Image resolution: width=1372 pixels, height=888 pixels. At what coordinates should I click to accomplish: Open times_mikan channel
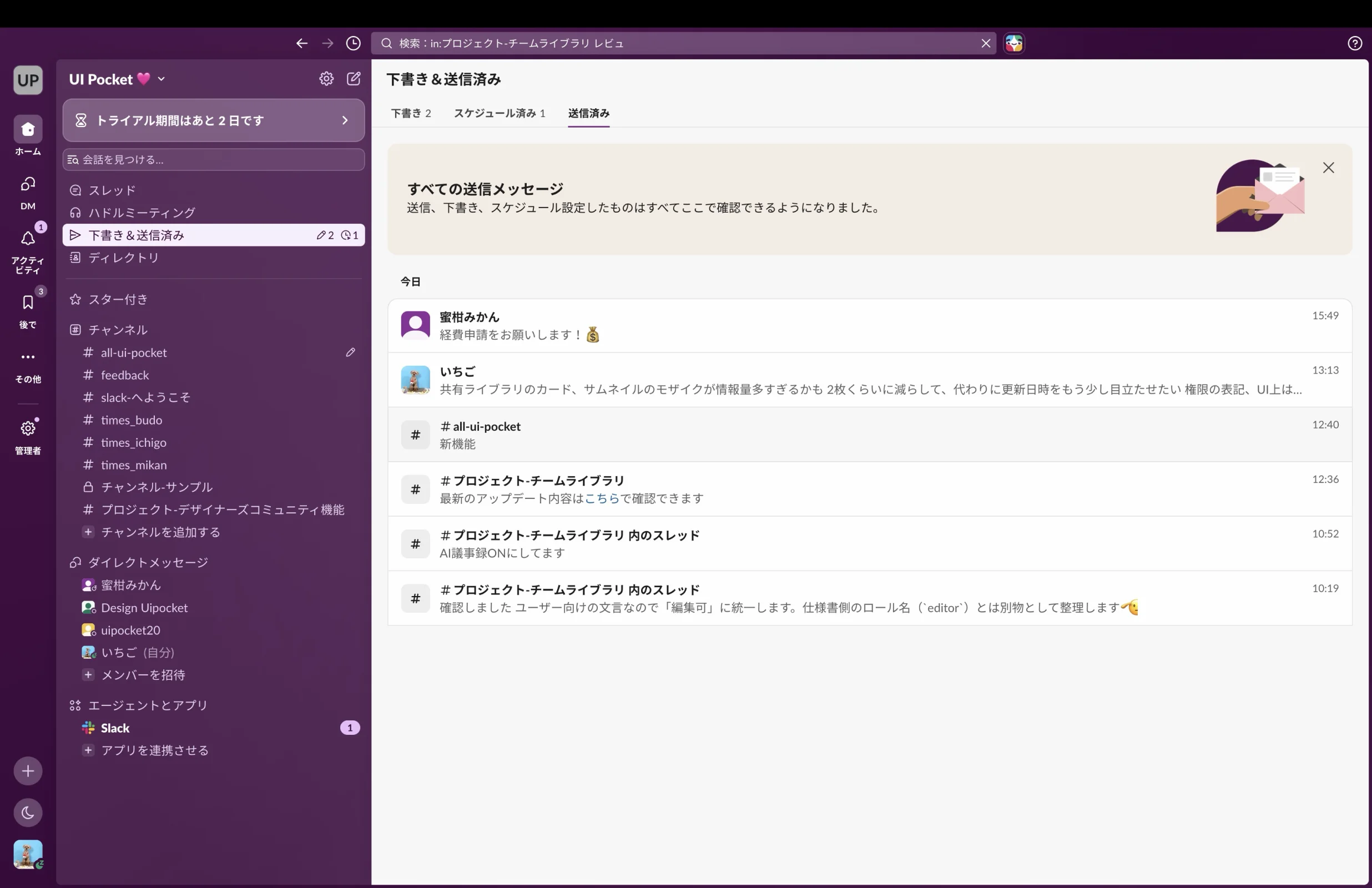(x=213, y=465)
